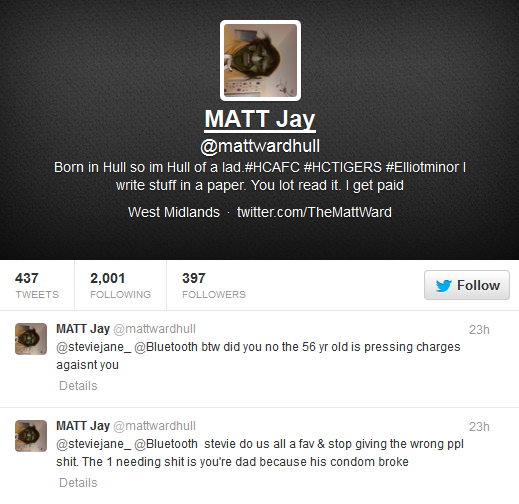
Task: Open the twitter.com/TheMattWard link
Action: [x=314, y=212]
